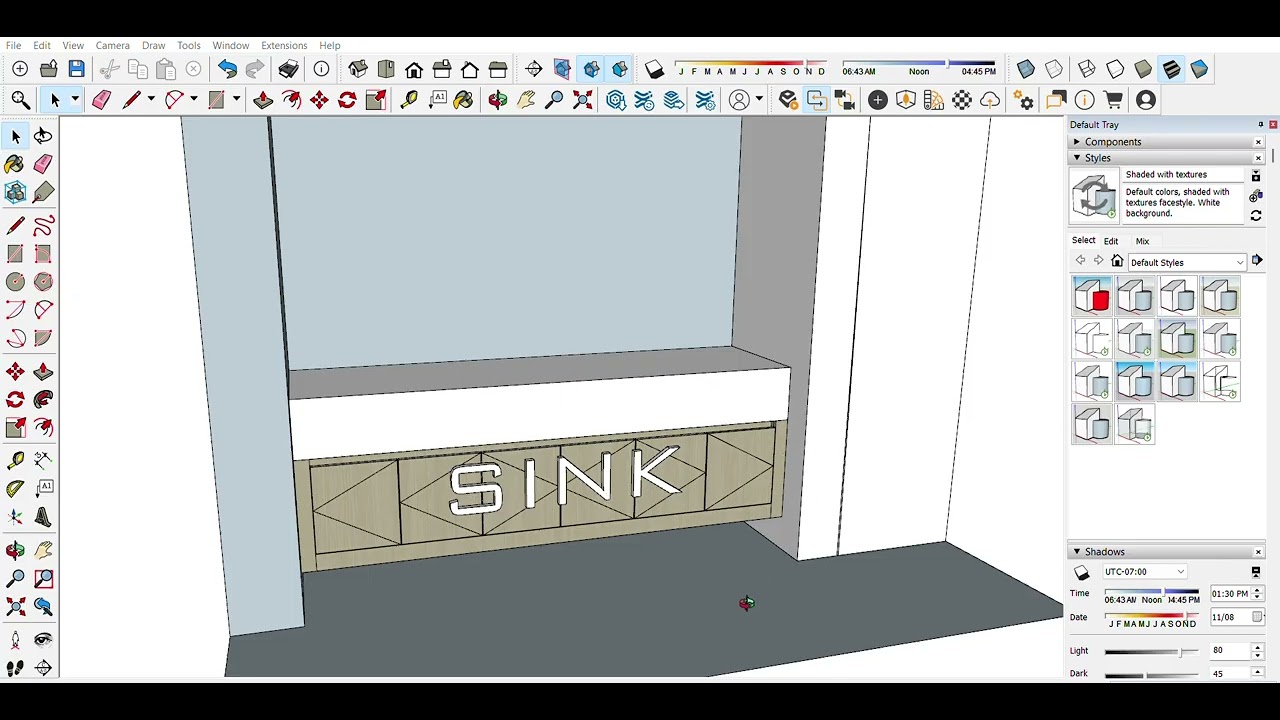
Task: Switch to Iso view house icon
Action: [x=358, y=69]
